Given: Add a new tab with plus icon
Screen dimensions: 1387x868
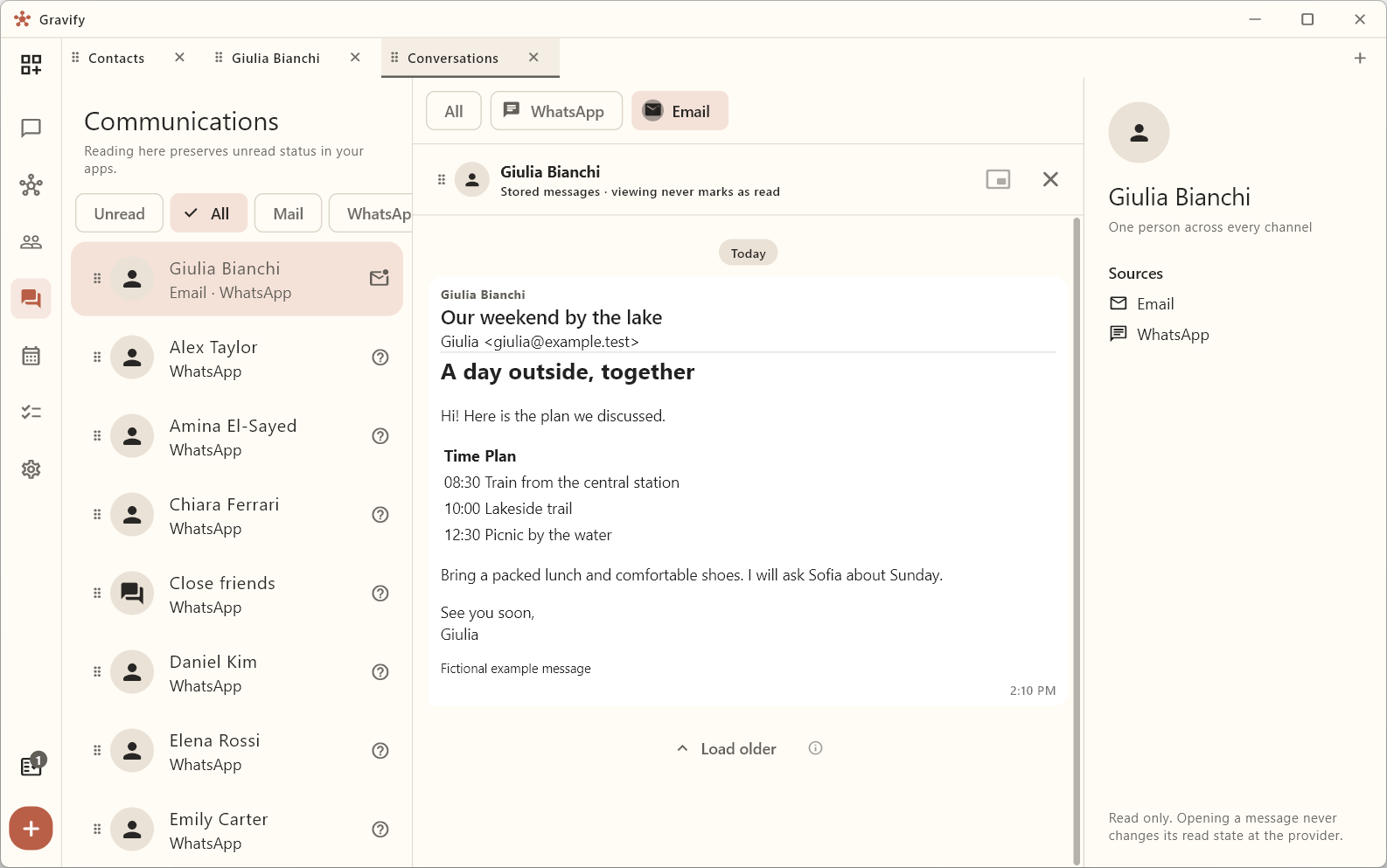Looking at the screenshot, I should [1360, 58].
